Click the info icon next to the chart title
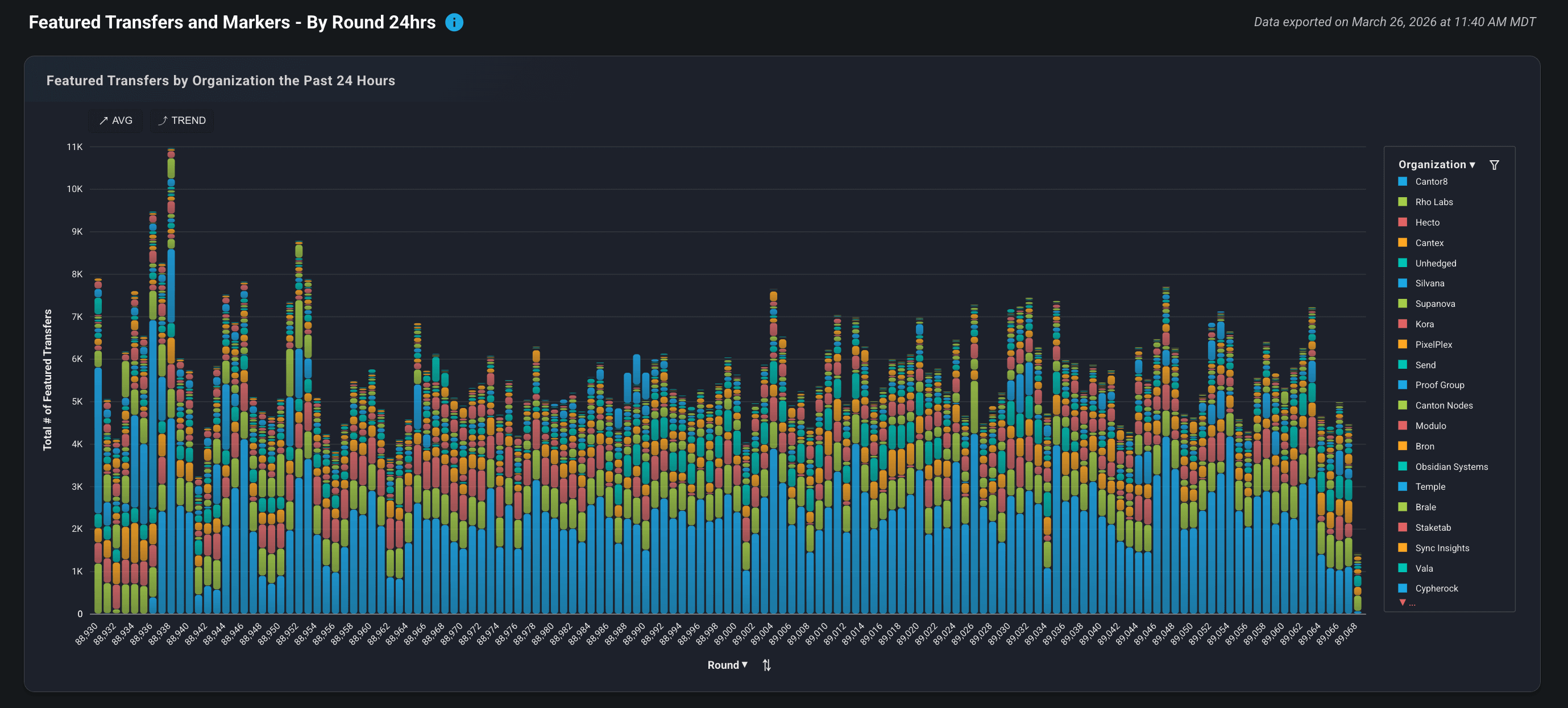Screen dimensions: 1568x708 (455, 23)
